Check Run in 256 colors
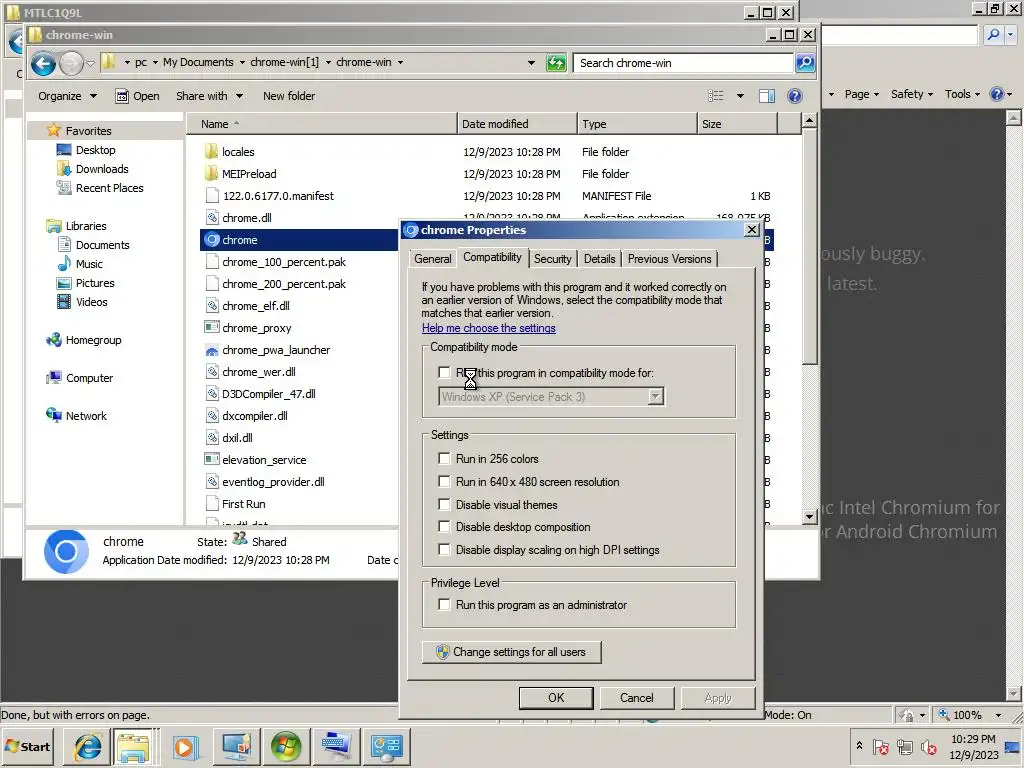 click(x=444, y=458)
